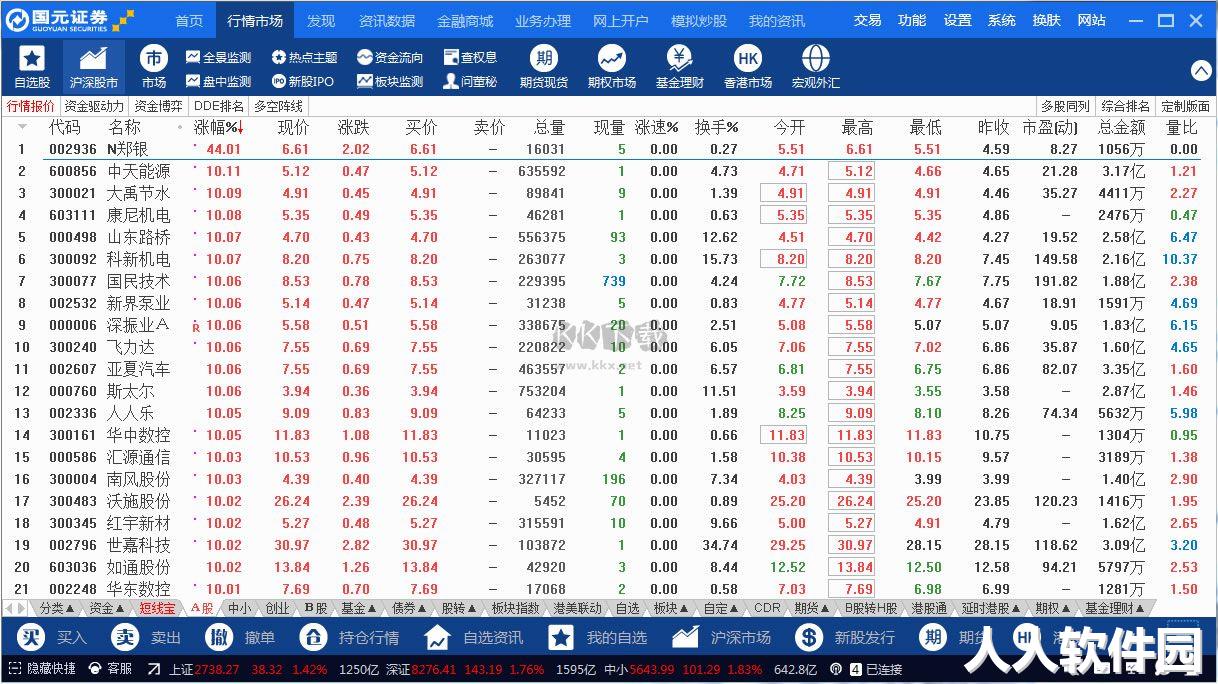
Task: Open 沪深市场 in the bottom bar
Action: coord(720,638)
